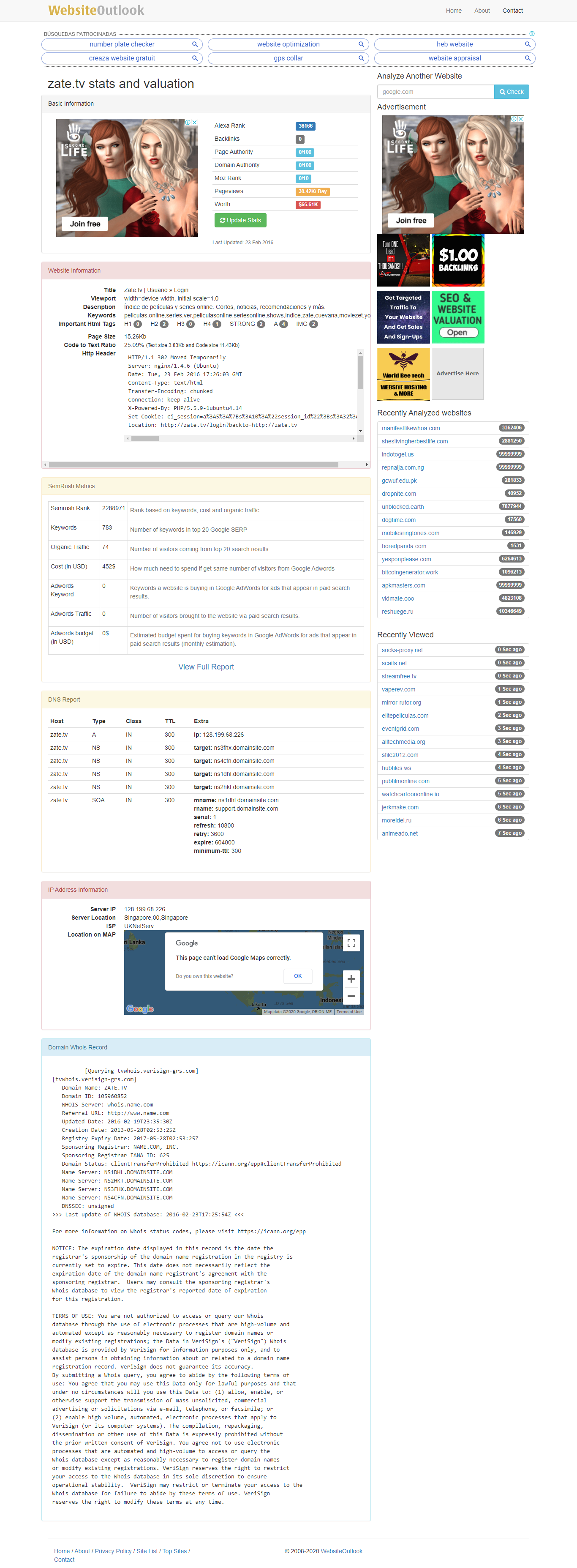Open bitcoingenerator.work link
This screenshot has width=577, height=1568.
(410, 572)
